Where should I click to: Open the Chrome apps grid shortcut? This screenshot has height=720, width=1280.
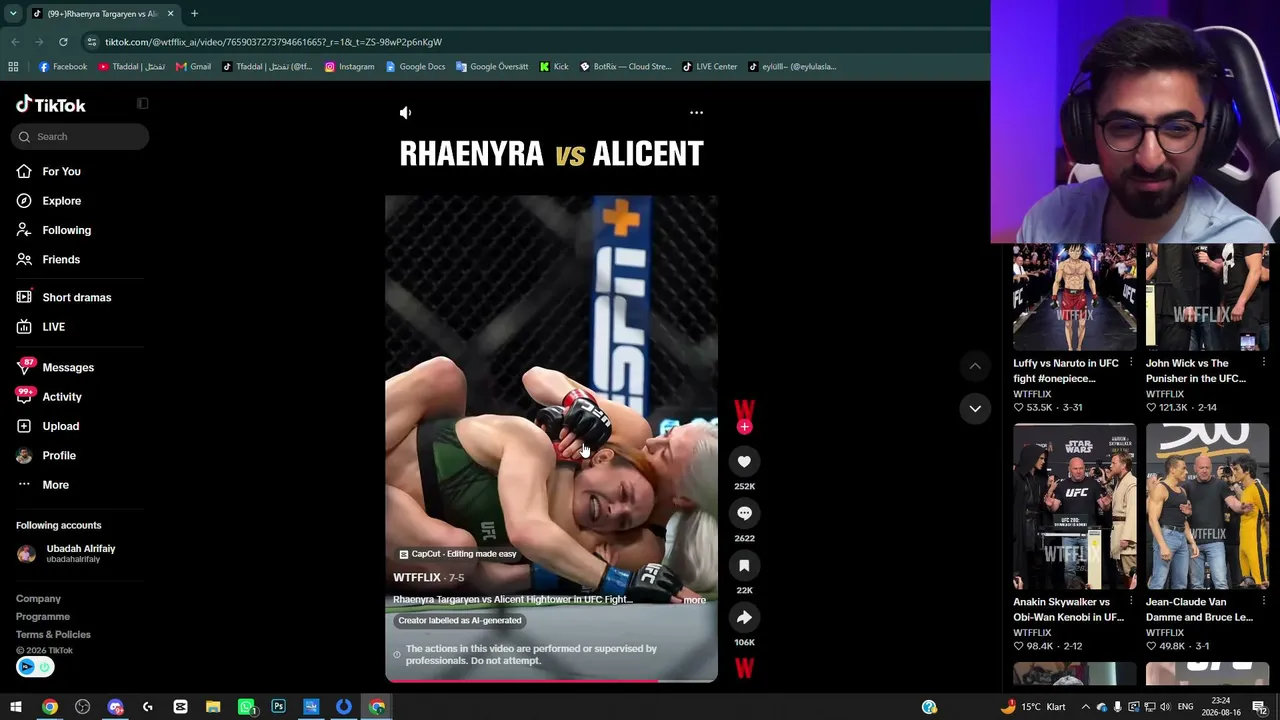tap(13, 67)
